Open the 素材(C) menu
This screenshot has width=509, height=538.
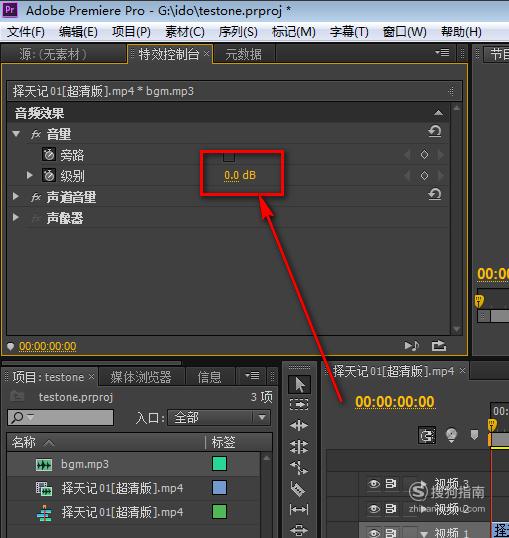pos(185,32)
